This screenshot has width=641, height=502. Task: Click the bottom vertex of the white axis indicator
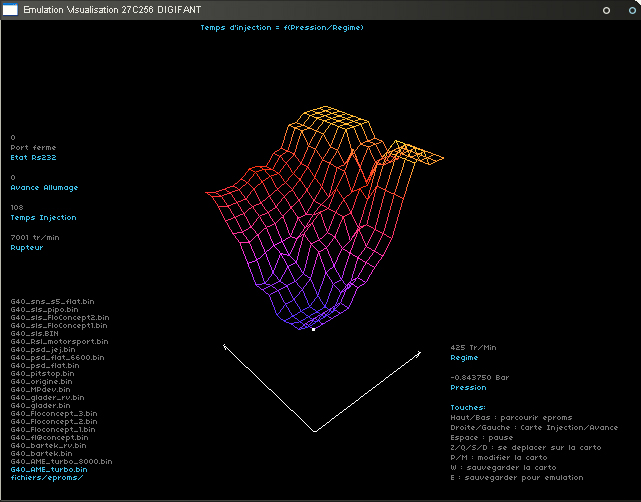click(x=315, y=431)
